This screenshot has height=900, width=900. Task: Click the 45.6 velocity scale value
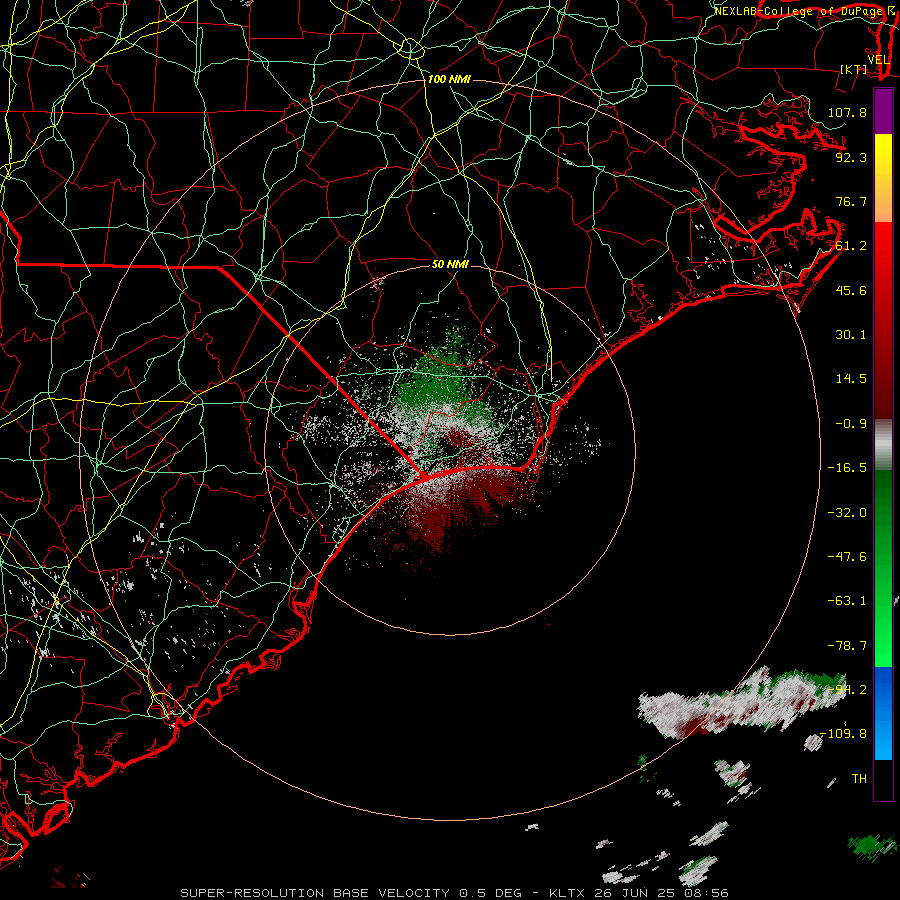(x=851, y=290)
